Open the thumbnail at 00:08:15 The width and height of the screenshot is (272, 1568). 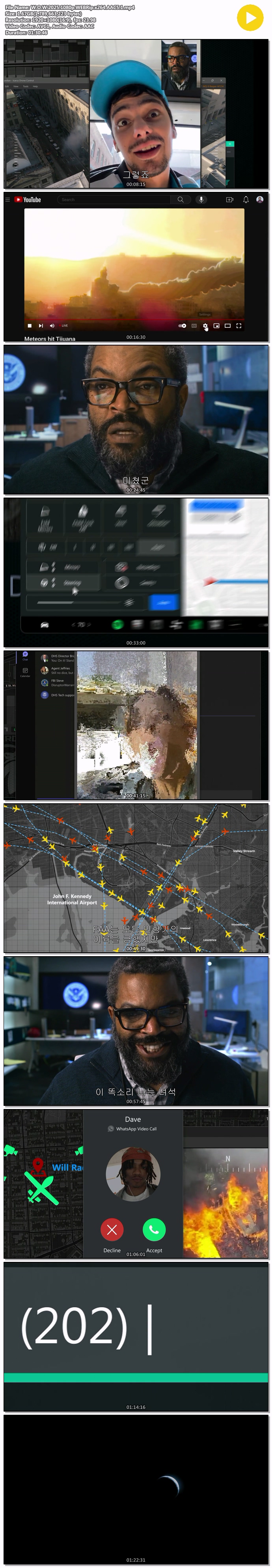(136, 114)
